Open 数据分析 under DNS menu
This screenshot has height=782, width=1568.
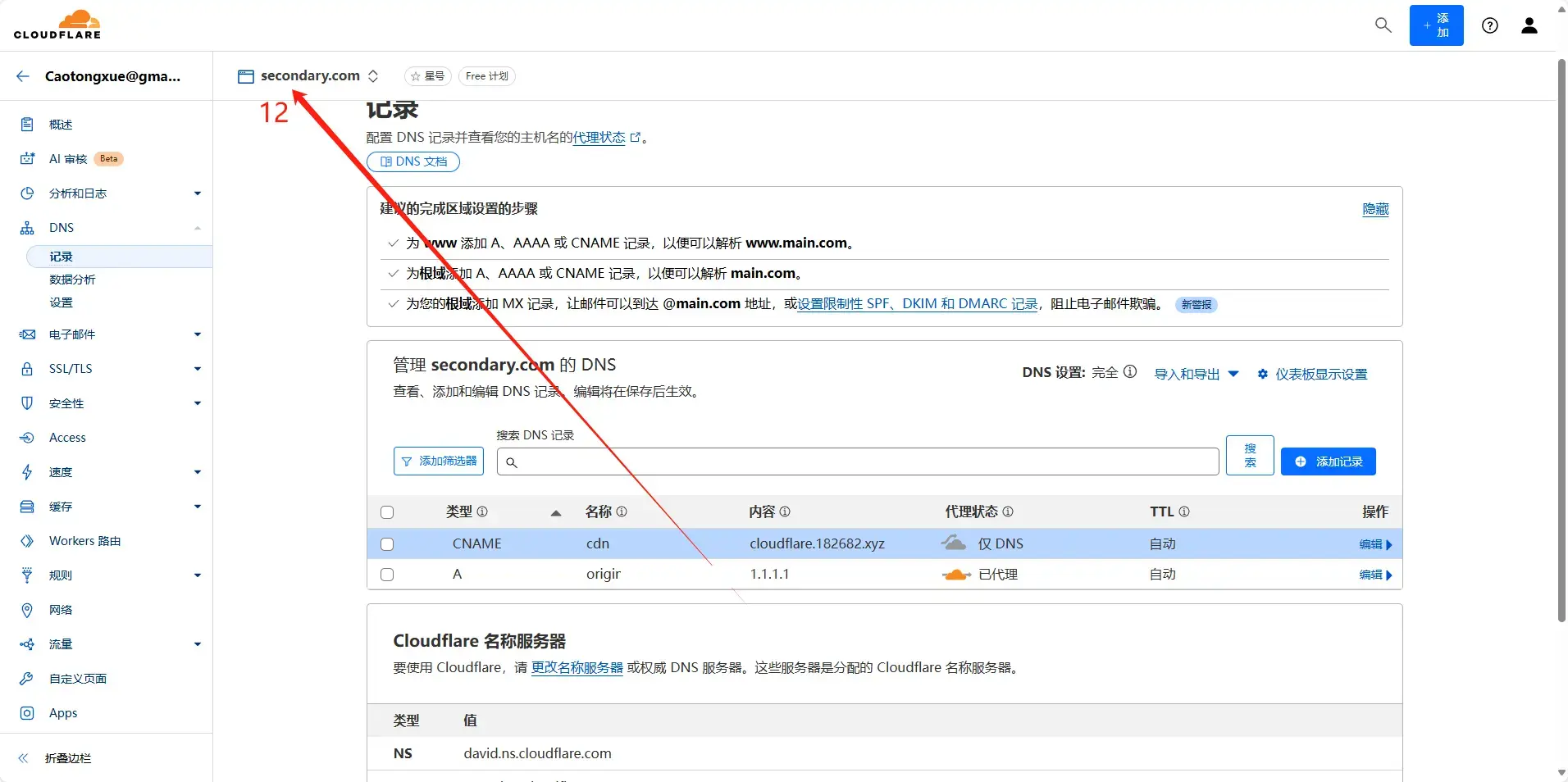(x=72, y=280)
